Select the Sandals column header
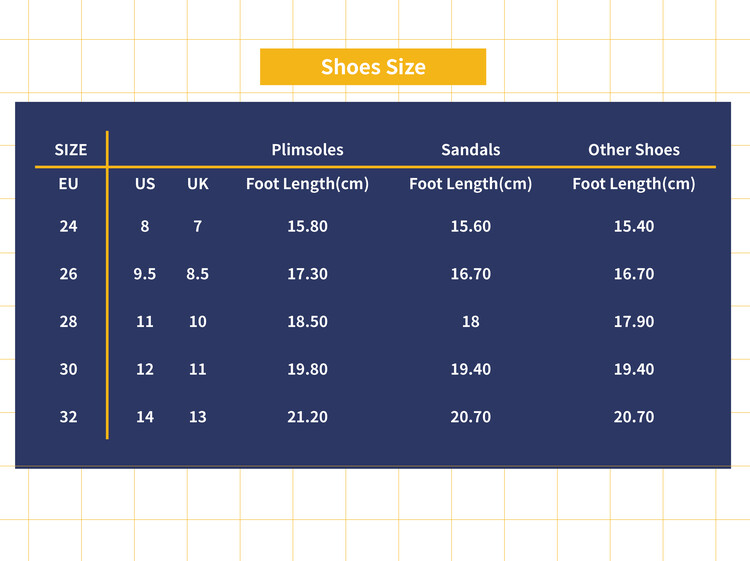This screenshot has height=561, width=750. point(470,150)
